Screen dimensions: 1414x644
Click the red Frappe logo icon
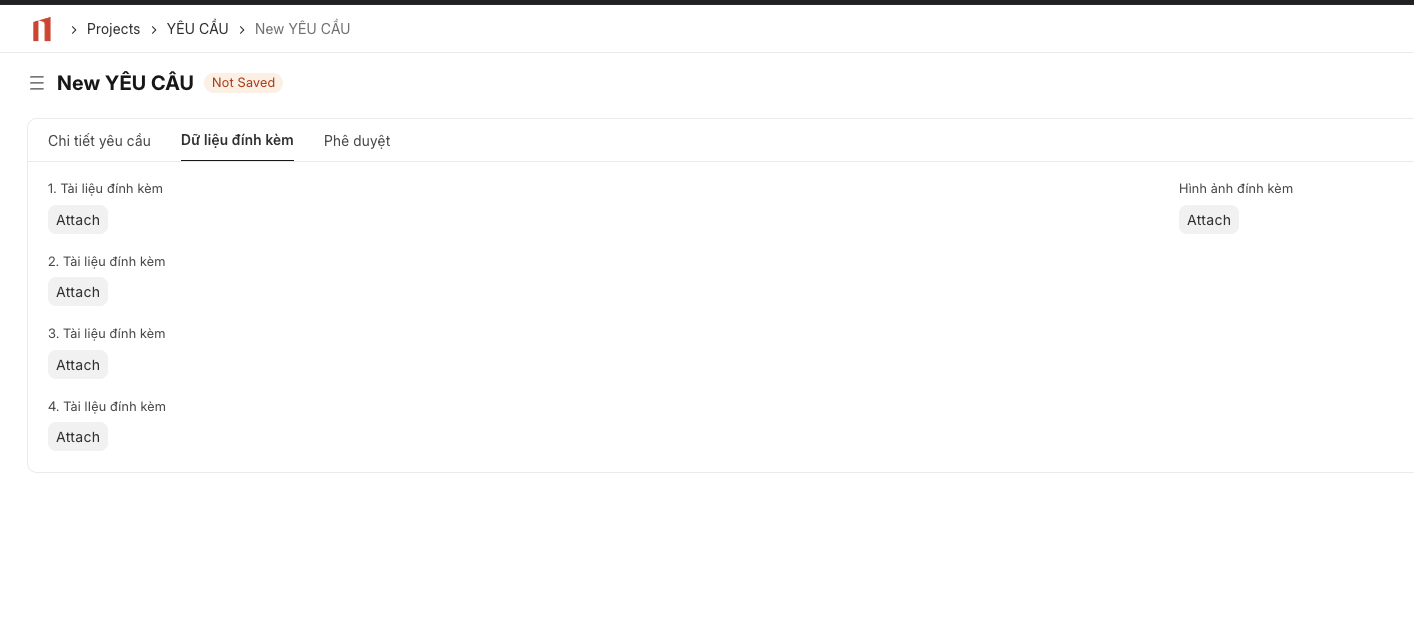click(41, 29)
